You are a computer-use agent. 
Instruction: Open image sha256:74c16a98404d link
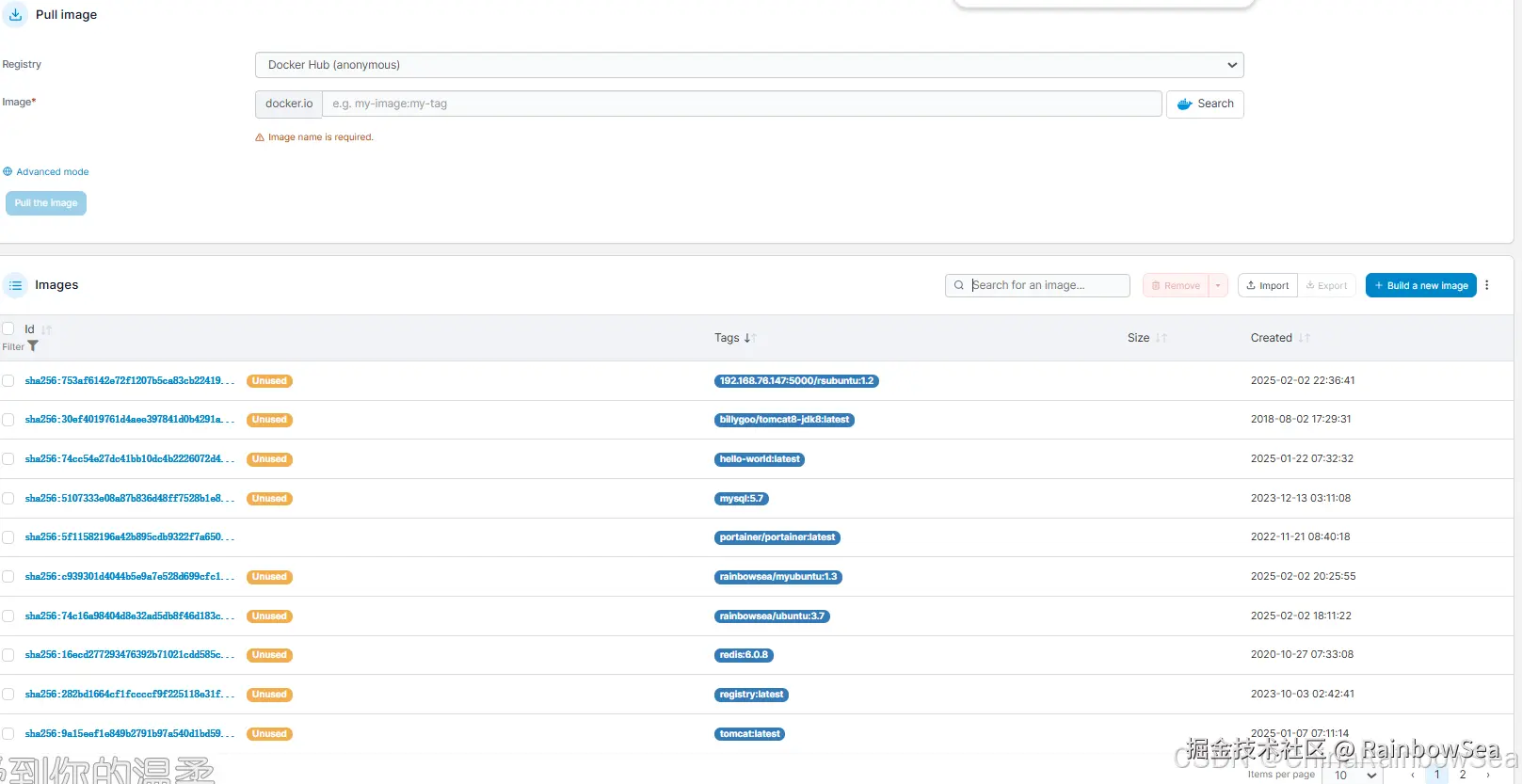pos(130,616)
